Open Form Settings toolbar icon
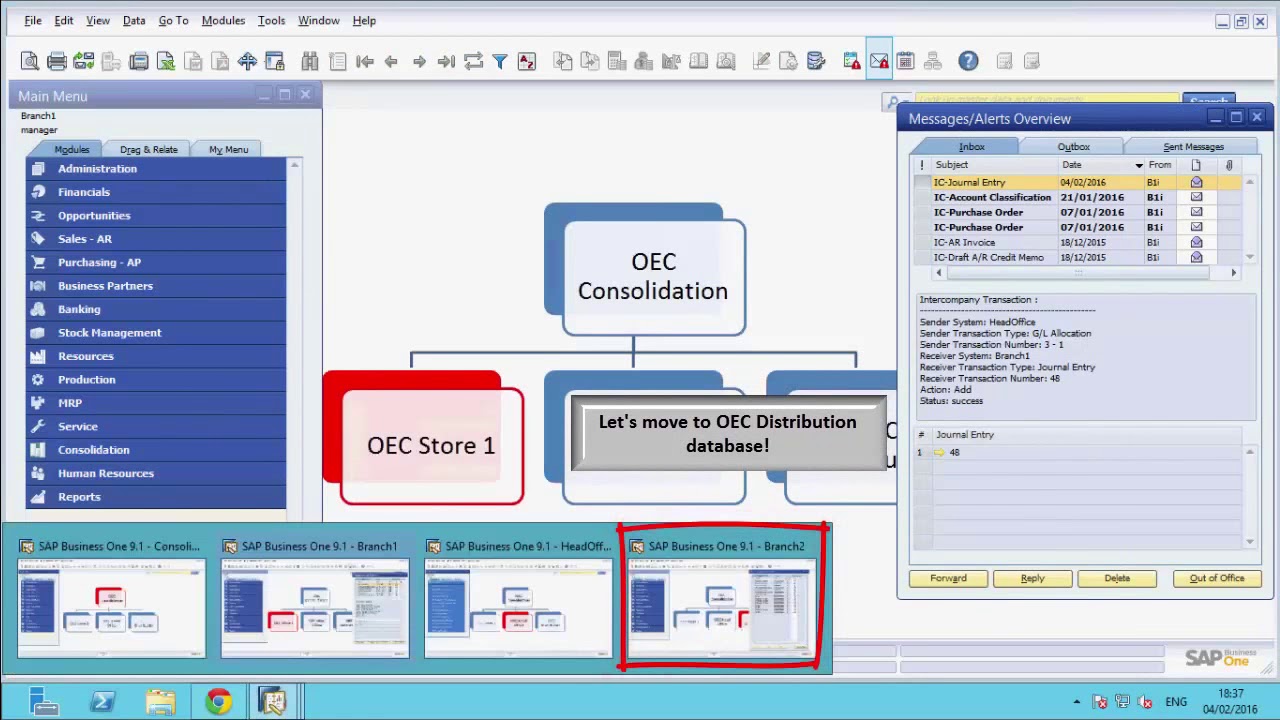Image resolution: width=1280 pixels, height=720 pixels. 788,62
